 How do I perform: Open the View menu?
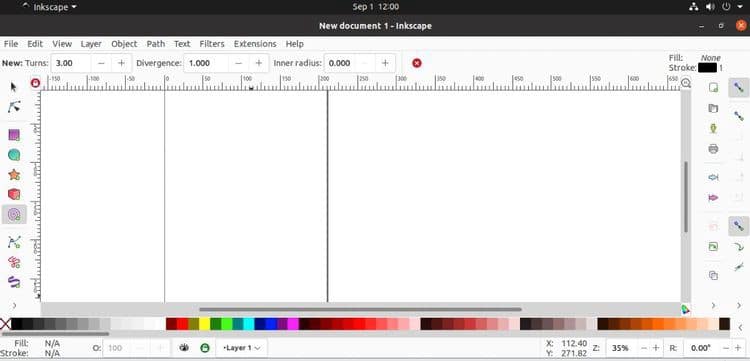[62, 44]
